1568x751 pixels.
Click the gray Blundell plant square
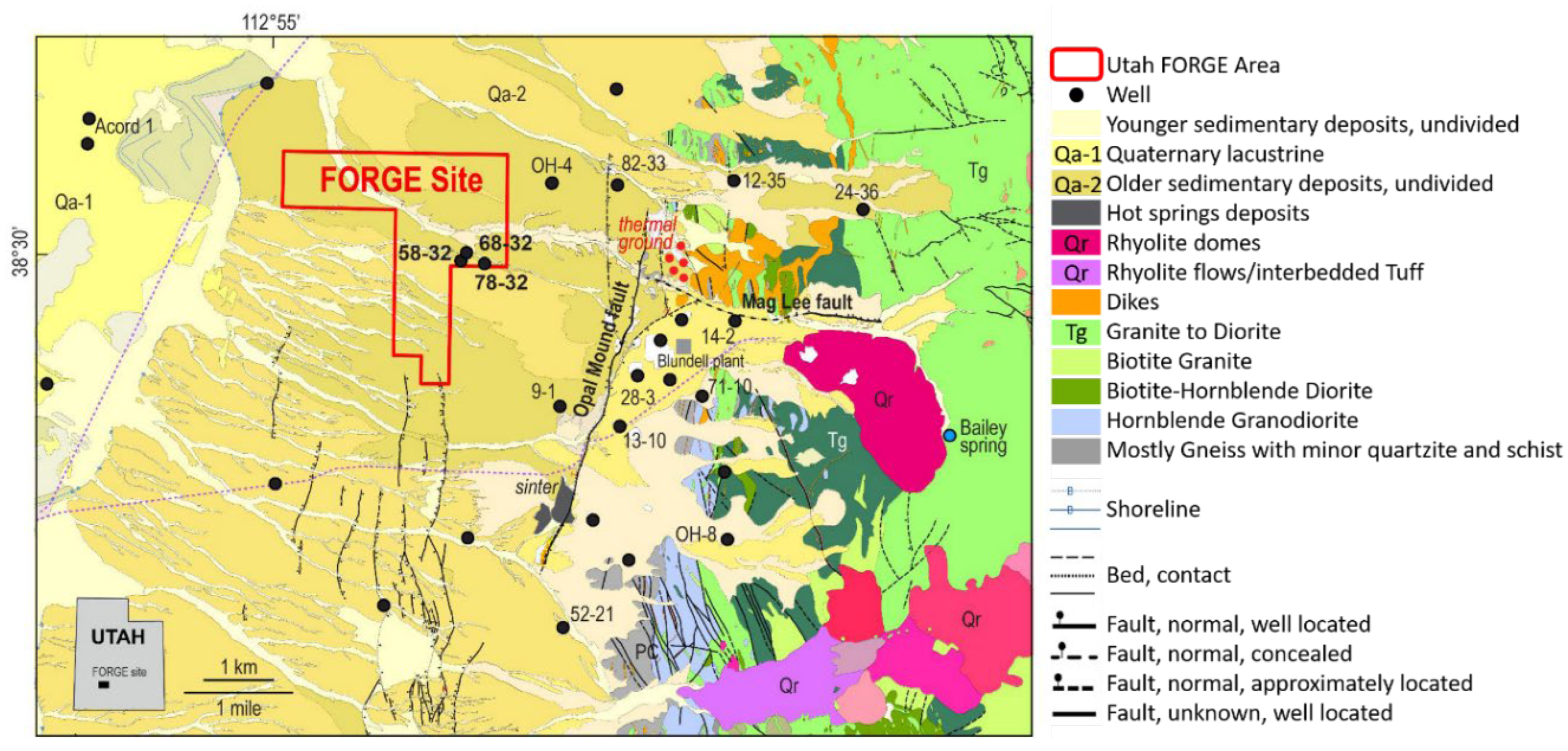point(684,346)
